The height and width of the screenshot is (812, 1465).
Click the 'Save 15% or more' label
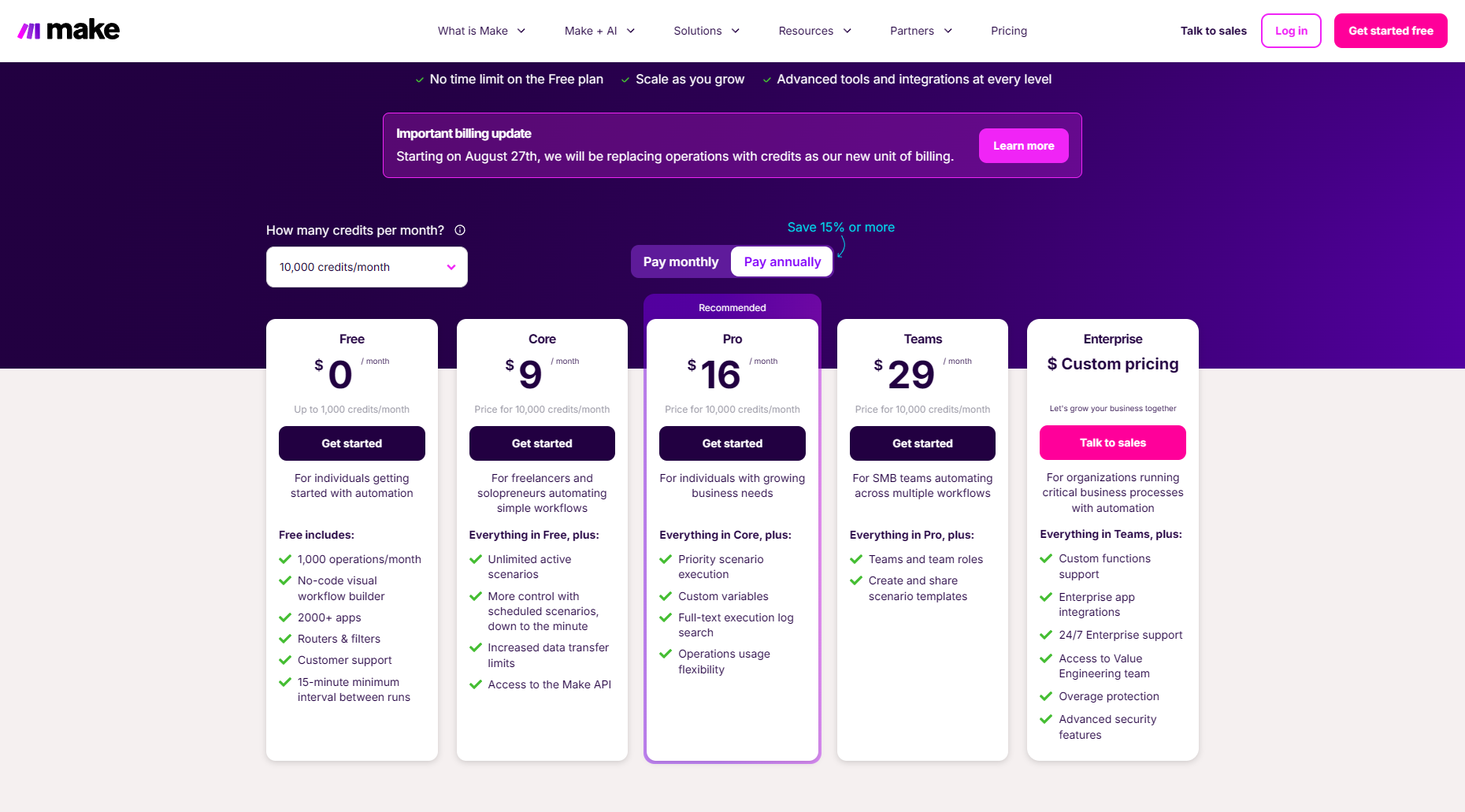[x=840, y=227]
